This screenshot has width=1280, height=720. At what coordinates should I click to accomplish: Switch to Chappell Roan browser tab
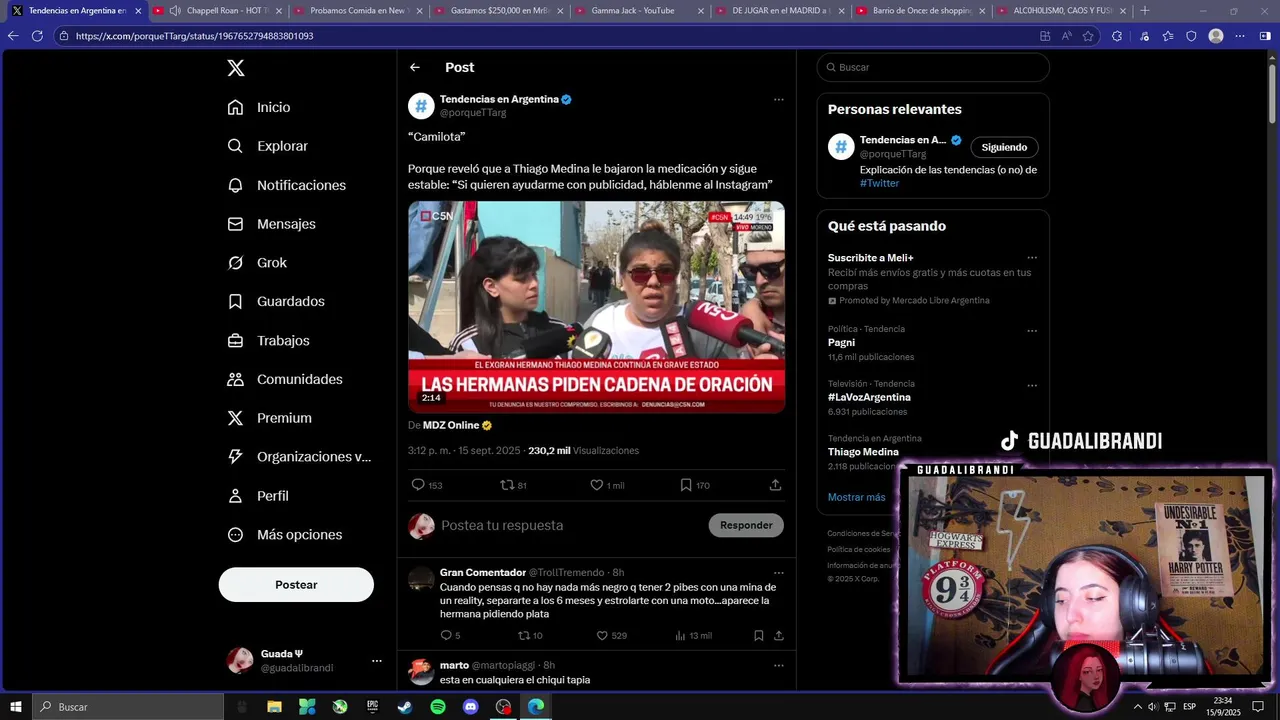[218, 10]
